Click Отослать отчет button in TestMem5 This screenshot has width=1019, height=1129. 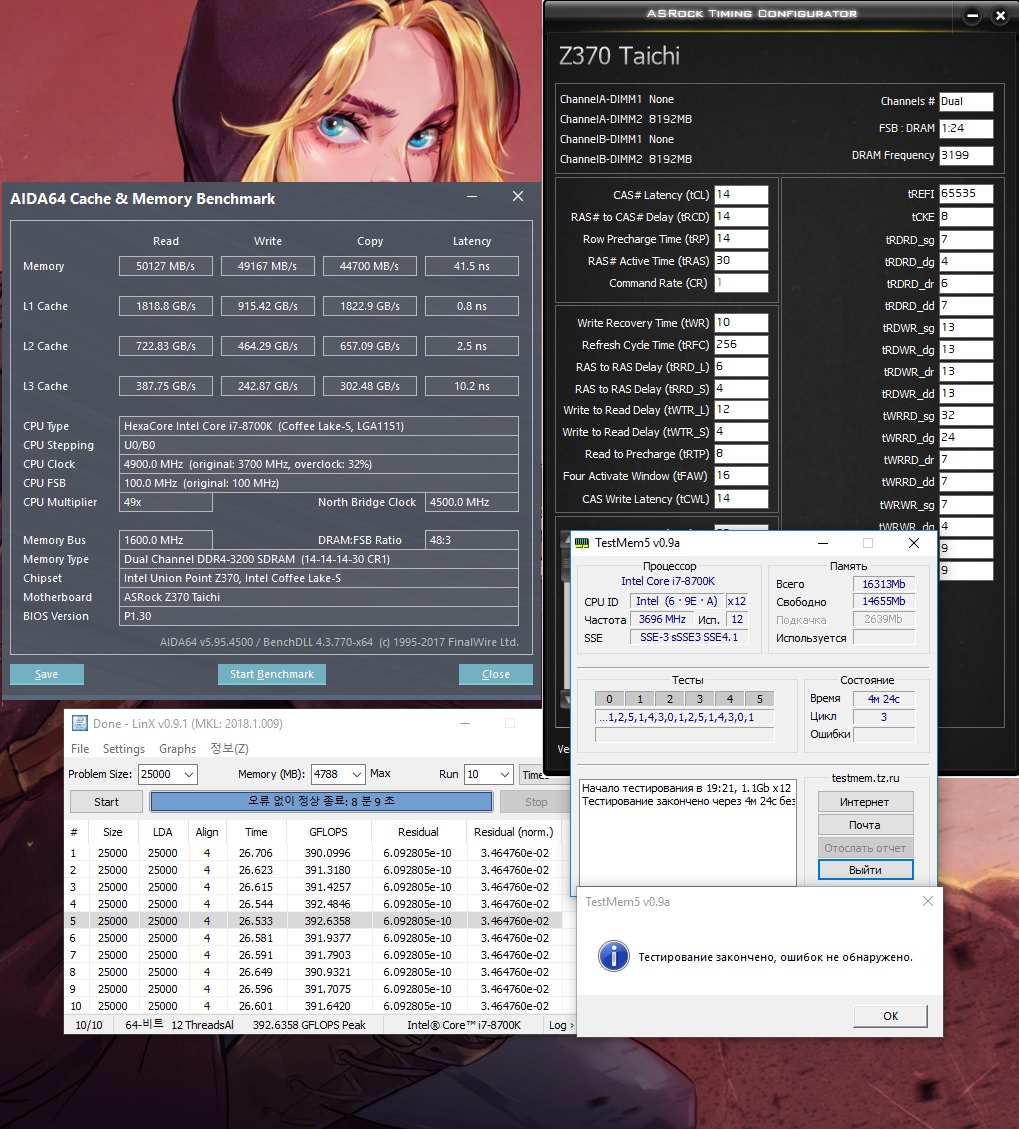pos(865,847)
